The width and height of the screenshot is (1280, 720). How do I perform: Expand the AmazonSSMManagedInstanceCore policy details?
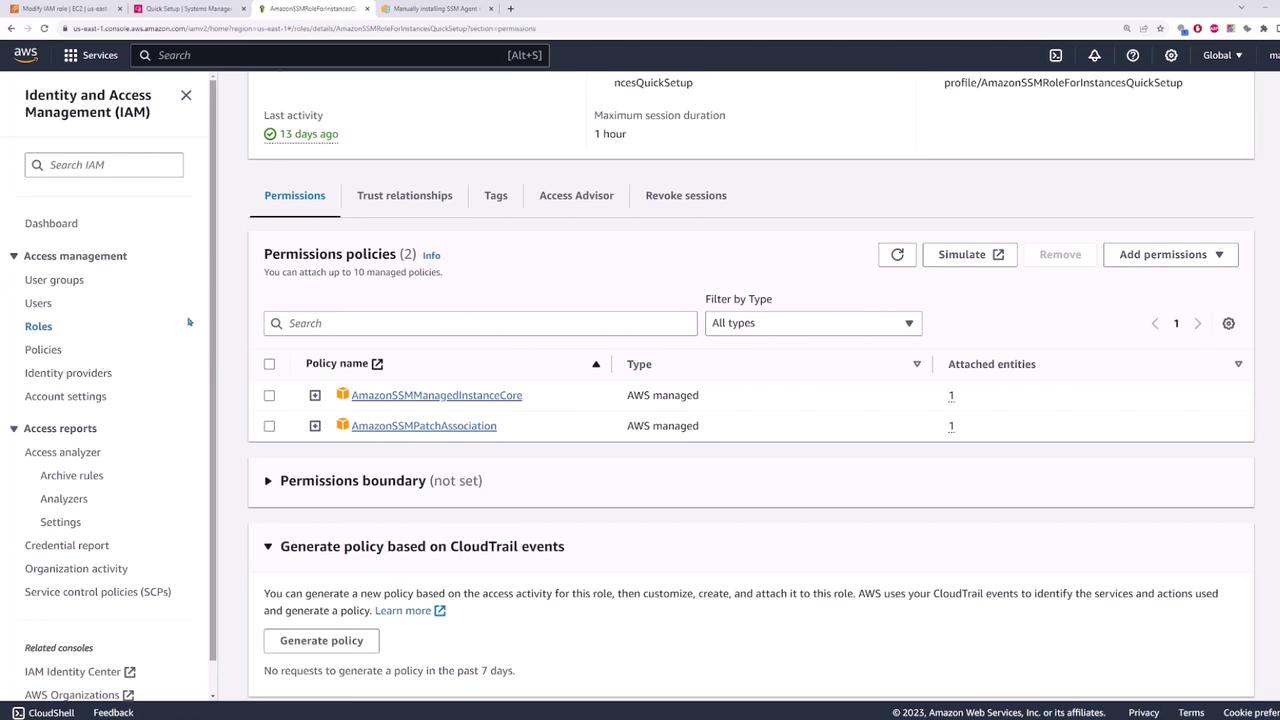coord(315,396)
